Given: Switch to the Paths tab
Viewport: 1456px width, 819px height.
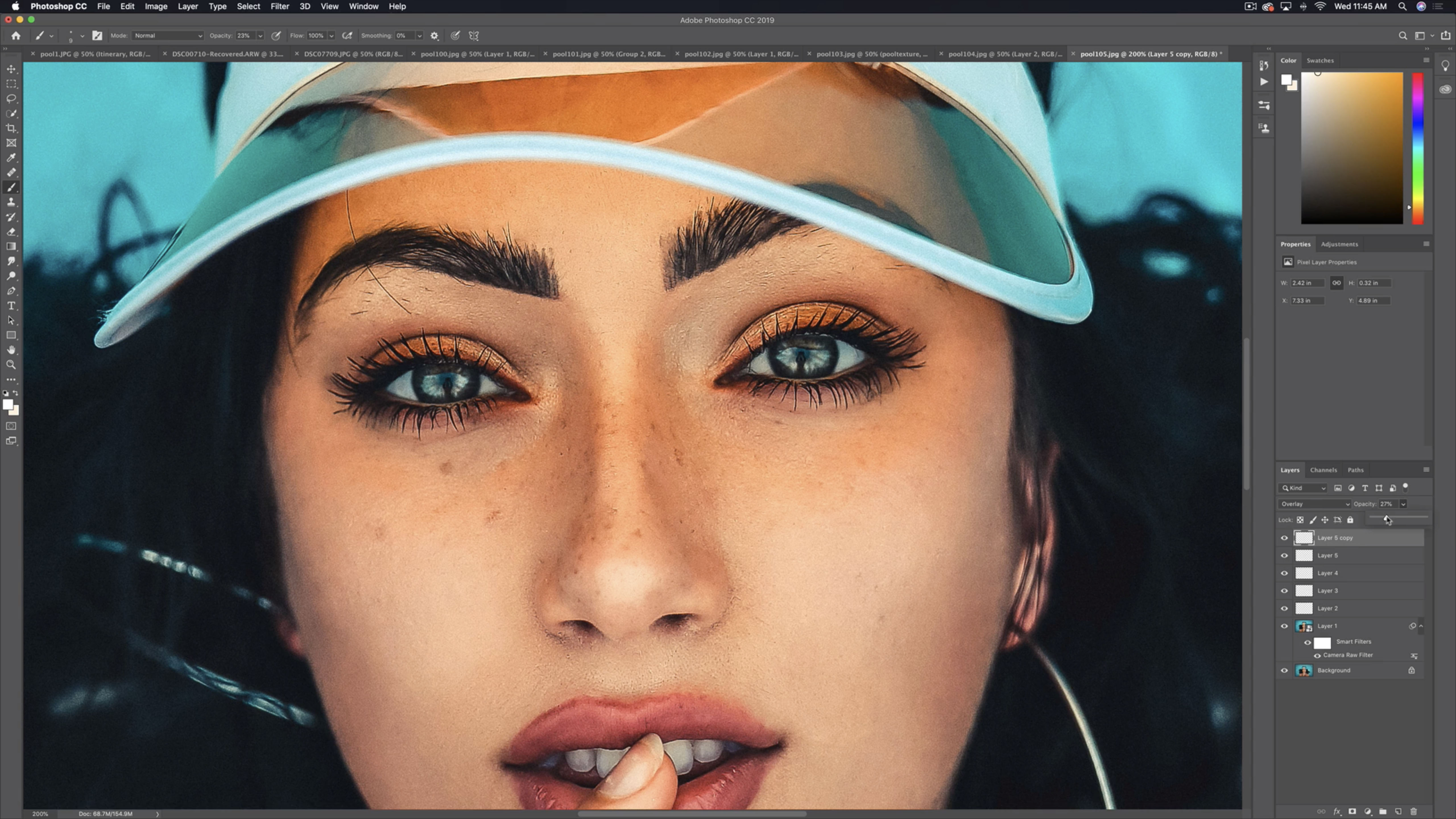Looking at the screenshot, I should click(x=1355, y=470).
